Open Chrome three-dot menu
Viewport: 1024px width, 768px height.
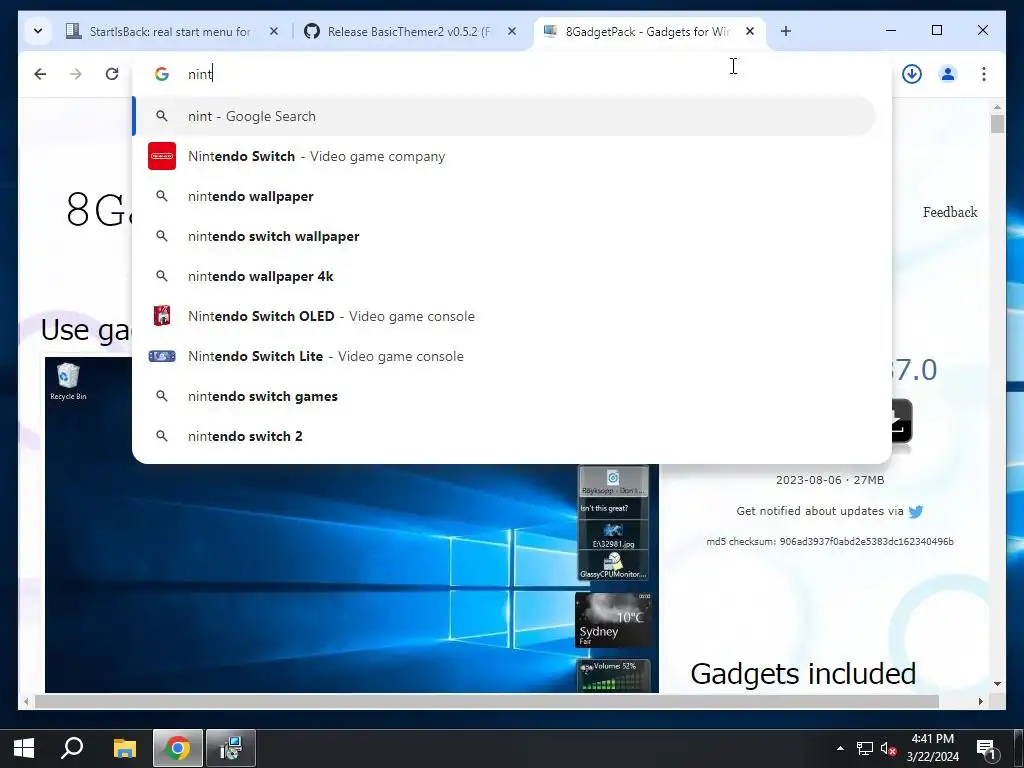(x=984, y=74)
